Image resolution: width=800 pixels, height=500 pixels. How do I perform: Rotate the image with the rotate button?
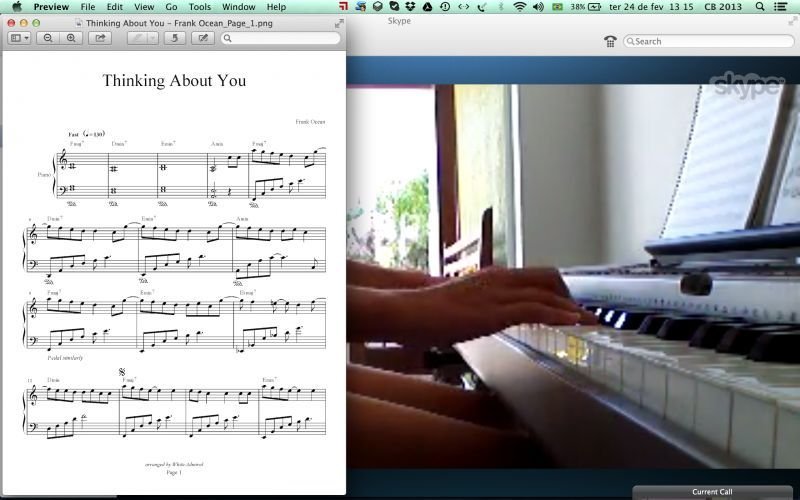coord(174,38)
